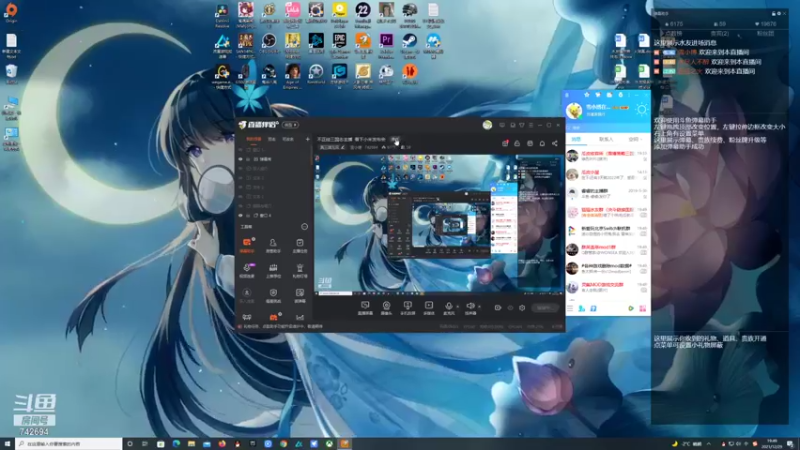Toggle the preview eye icon near settings gear

click(510, 308)
